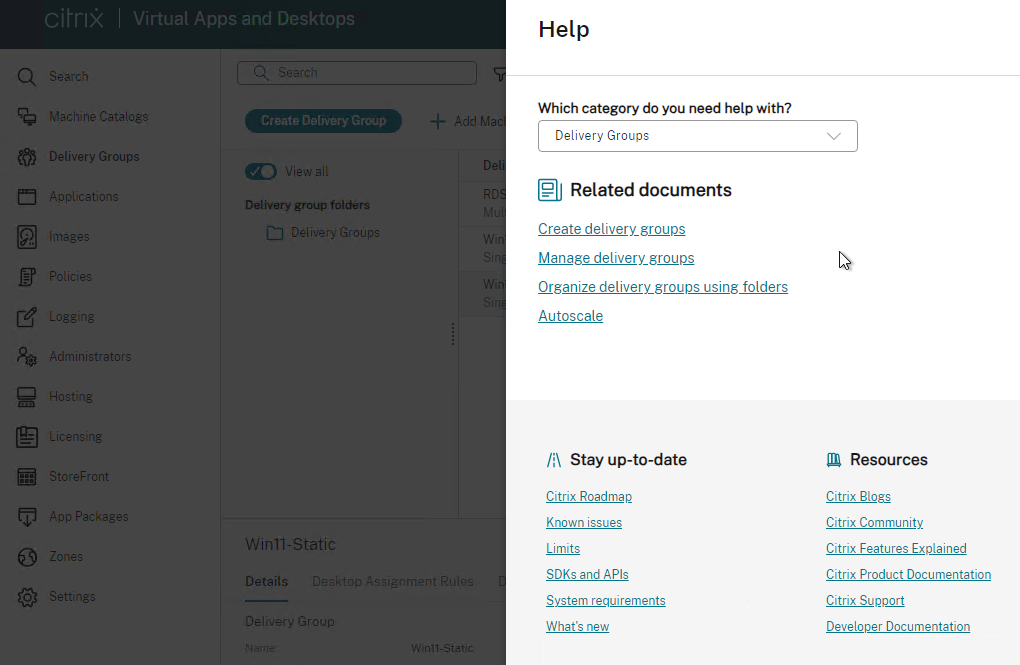
Task: Click the Hosting sidebar icon
Action: 27,397
